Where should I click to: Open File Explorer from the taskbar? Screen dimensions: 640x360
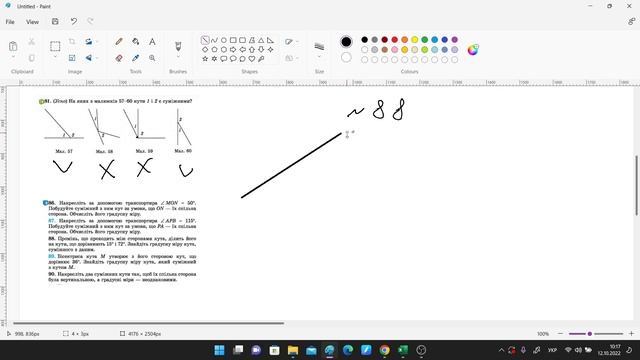[293, 350]
